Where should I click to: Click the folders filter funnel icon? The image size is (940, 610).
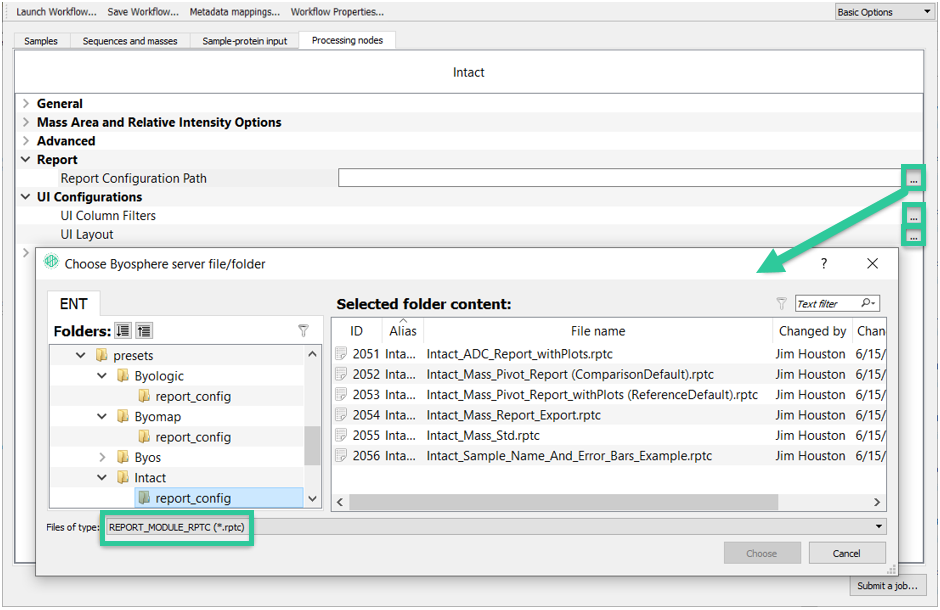[x=303, y=330]
